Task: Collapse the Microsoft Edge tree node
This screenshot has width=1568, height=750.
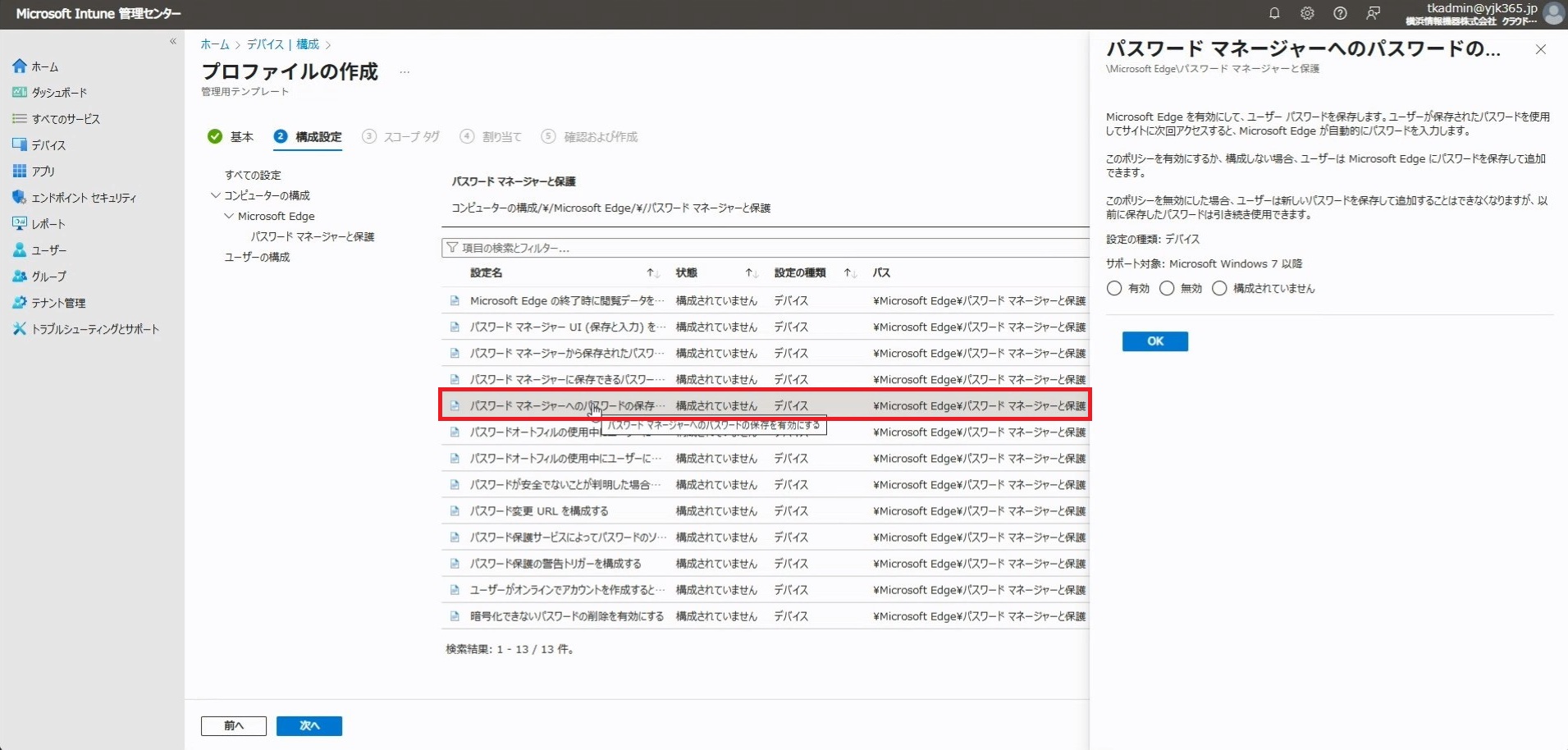Action: (229, 216)
